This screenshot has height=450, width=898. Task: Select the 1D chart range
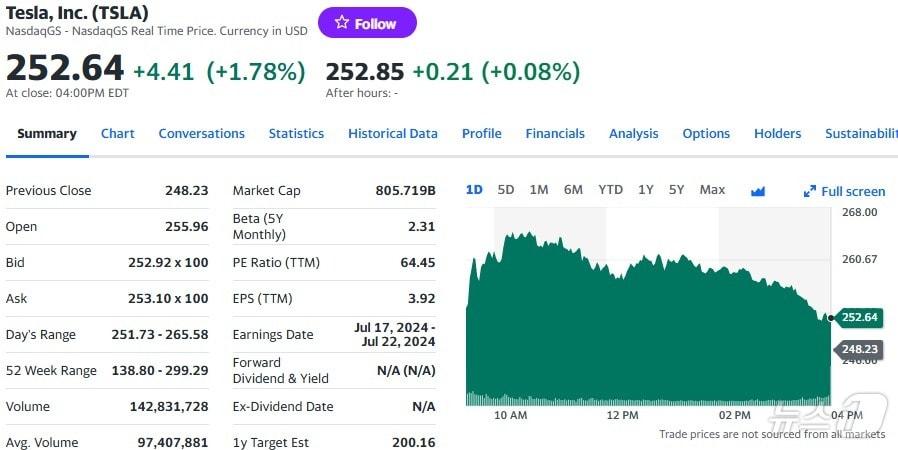point(474,190)
